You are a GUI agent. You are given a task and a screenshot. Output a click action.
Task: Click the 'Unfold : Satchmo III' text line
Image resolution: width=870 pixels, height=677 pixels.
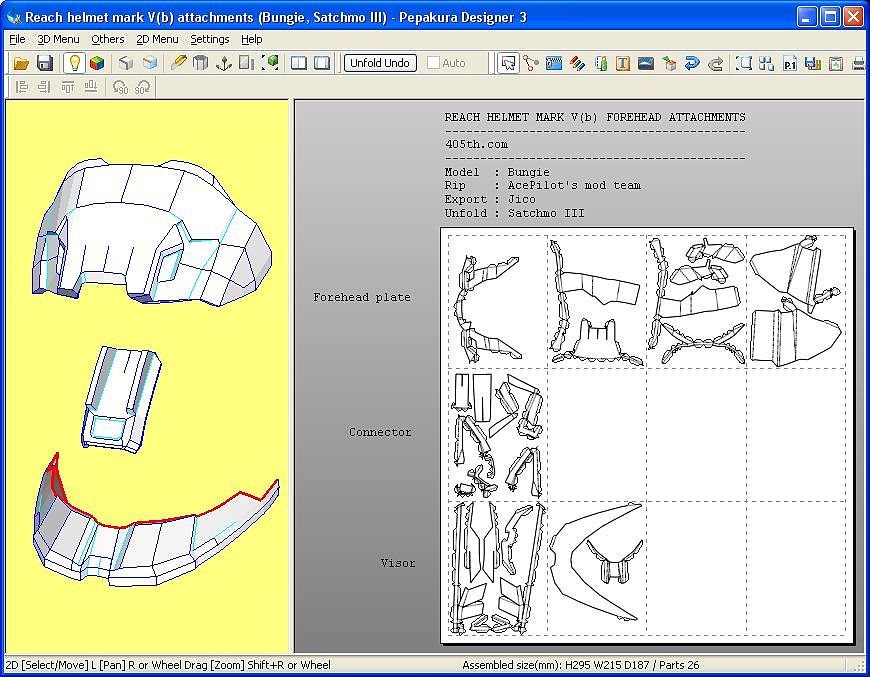pyautogui.click(x=515, y=214)
